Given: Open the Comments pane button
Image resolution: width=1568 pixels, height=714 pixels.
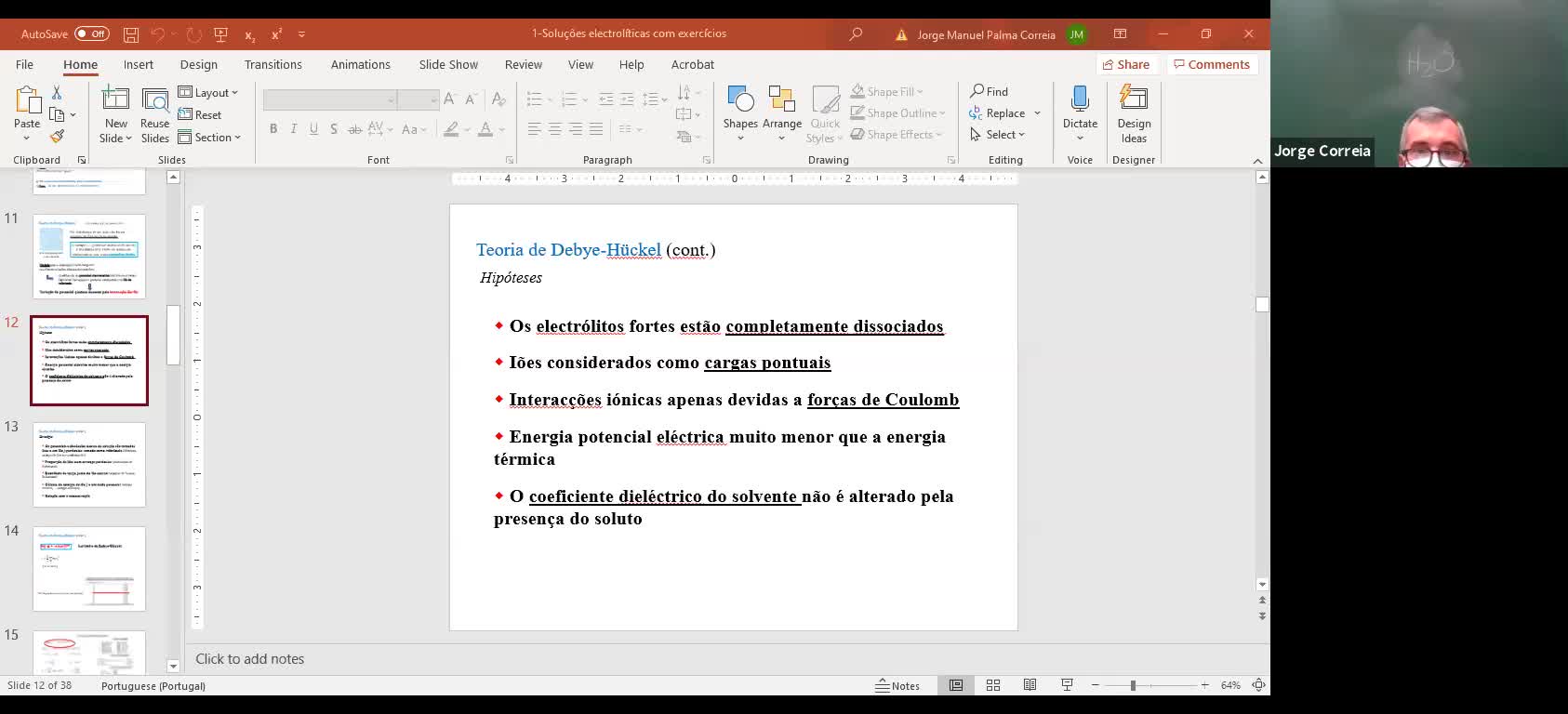Looking at the screenshot, I should tap(1211, 64).
